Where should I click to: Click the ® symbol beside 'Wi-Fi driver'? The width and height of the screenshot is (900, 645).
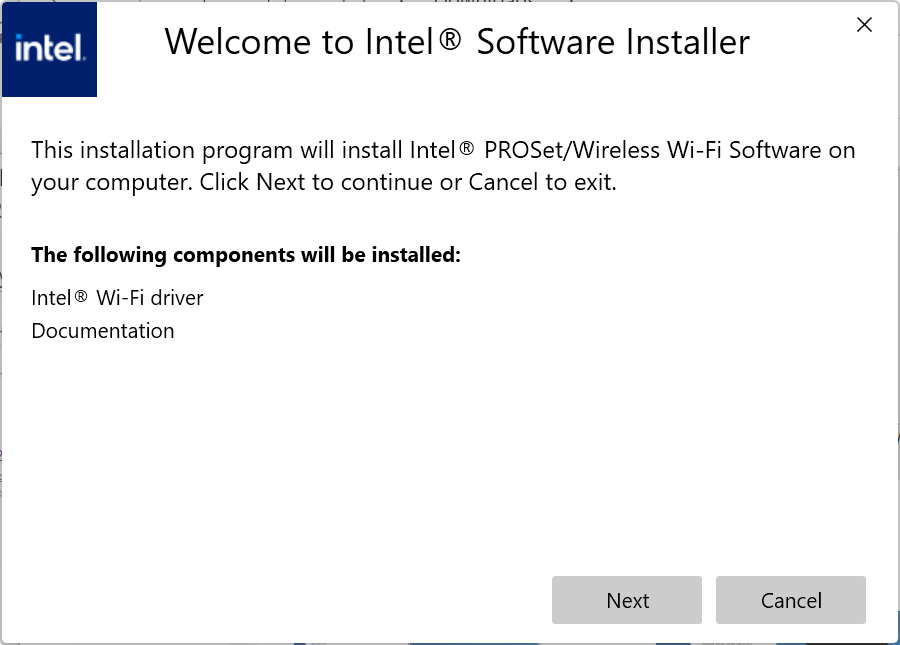[81, 297]
